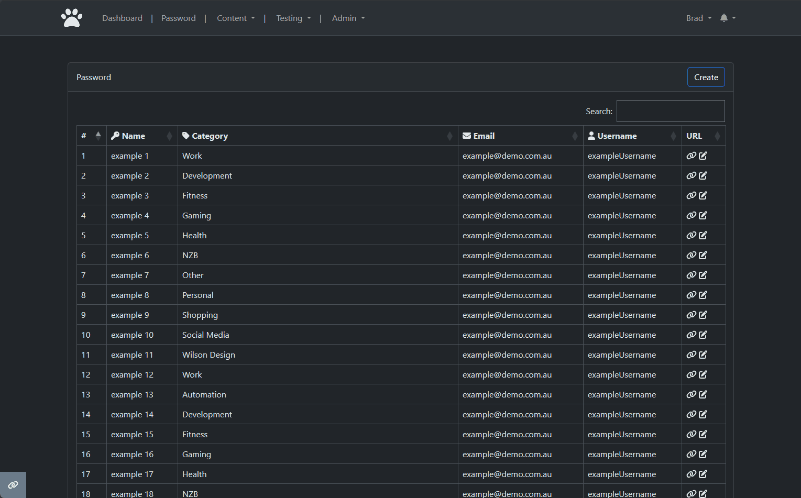Expand the Content dropdown menu
This screenshot has width=801, height=498.
click(235, 18)
